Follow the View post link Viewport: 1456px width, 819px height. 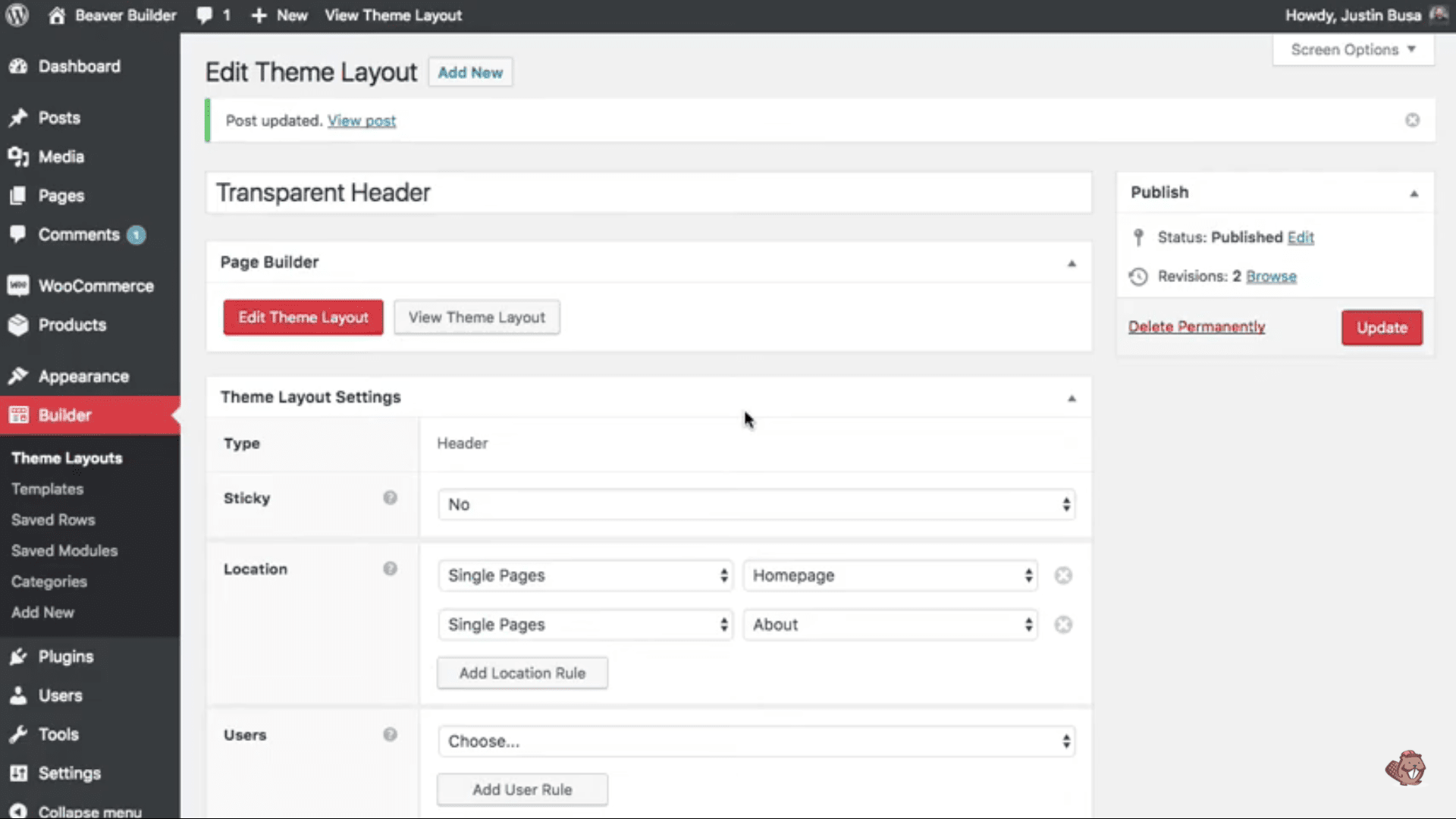(362, 121)
